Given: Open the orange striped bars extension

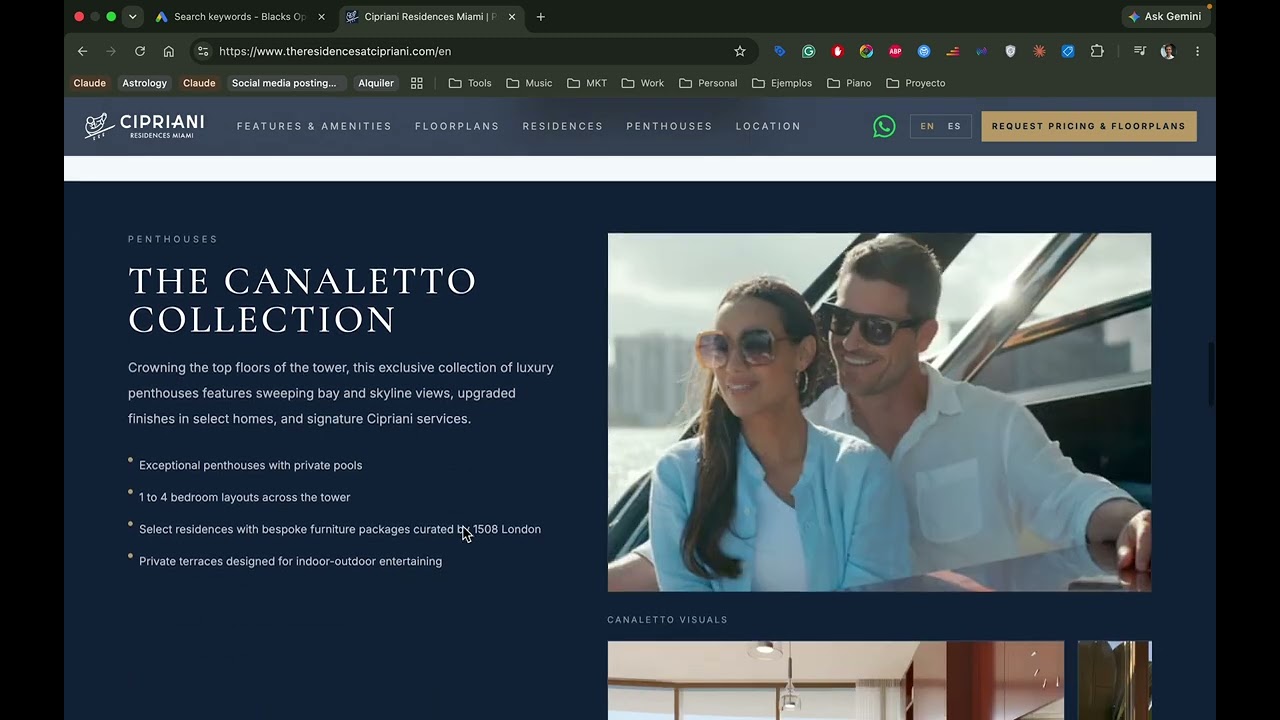Looking at the screenshot, I should pyautogui.click(x=953, y=51).
